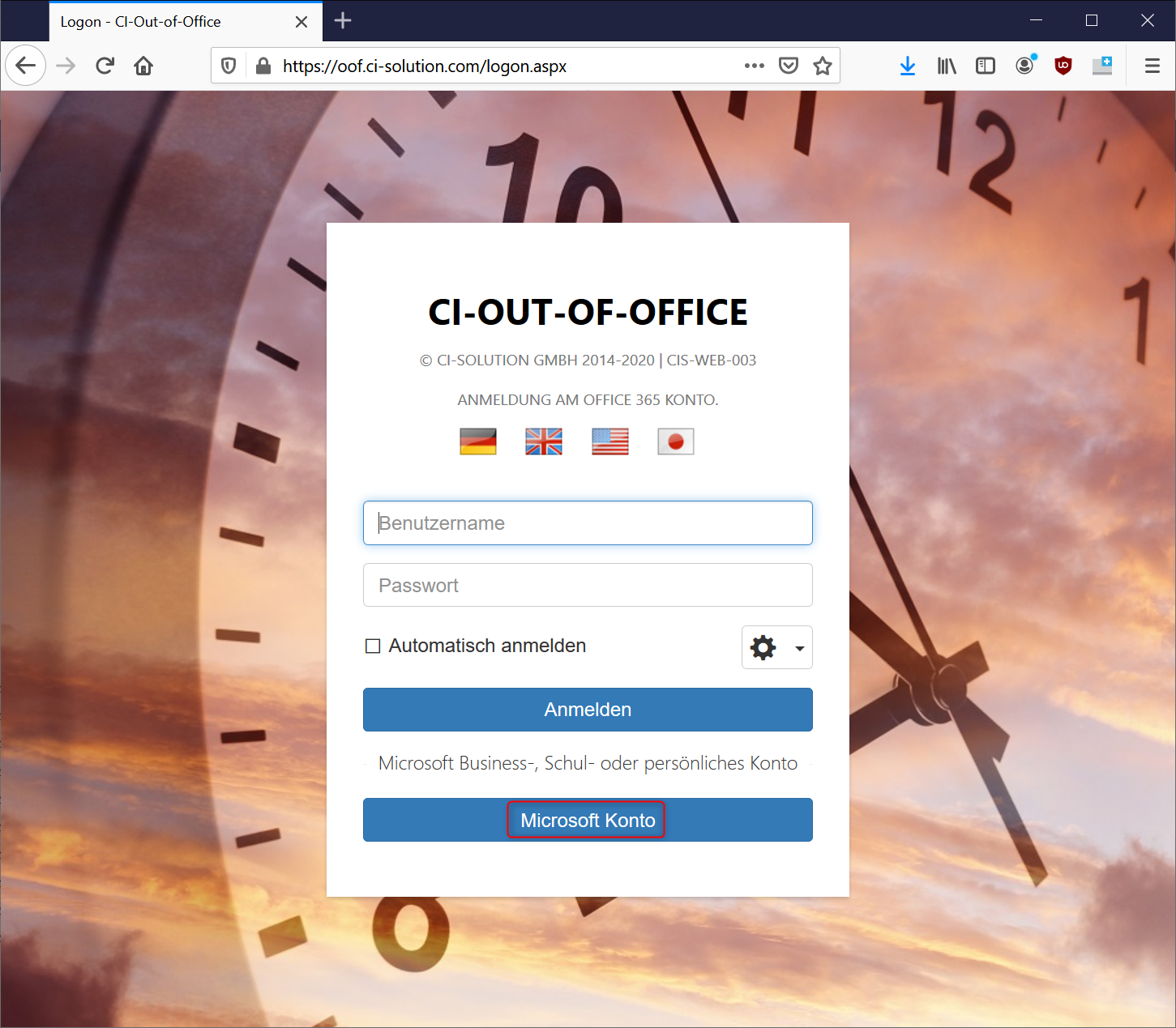Click the disabled forward navigation arrow
Image resolution: width=1176 pixels, height=1028 pixels.
click(66, 66)
